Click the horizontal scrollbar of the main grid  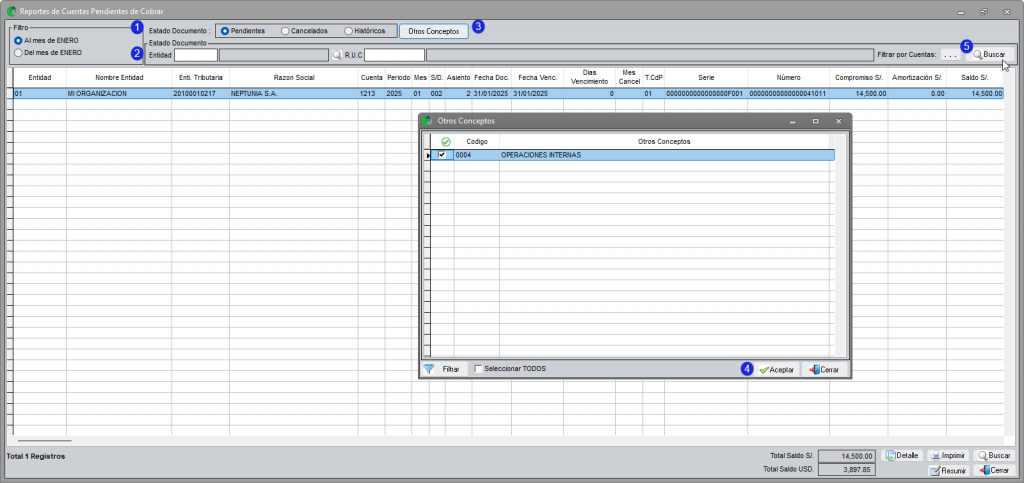pos(45,441)
